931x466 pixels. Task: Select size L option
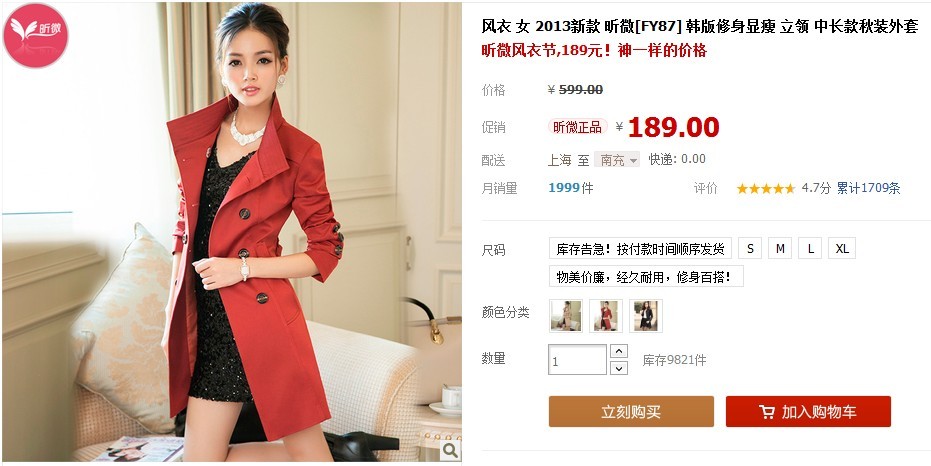coord(810,248)
